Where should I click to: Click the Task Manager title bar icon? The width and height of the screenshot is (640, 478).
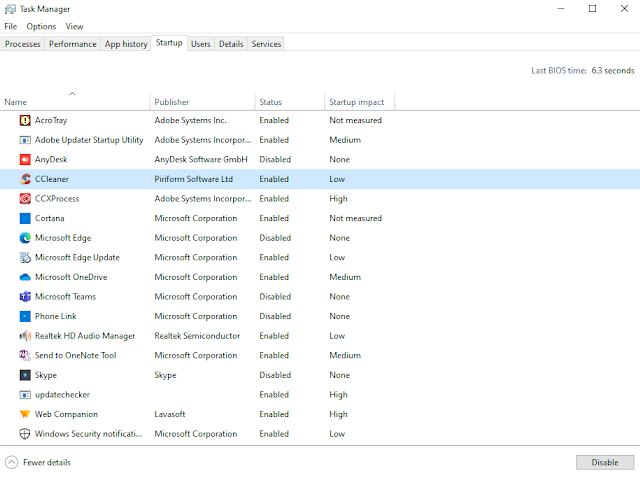(x=10, y=9)
